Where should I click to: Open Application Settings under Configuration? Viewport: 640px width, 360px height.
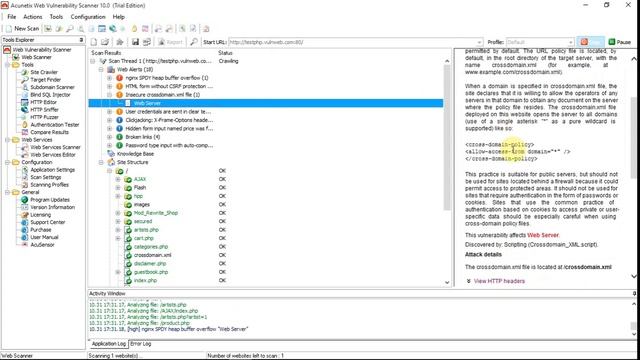(52, 169)
